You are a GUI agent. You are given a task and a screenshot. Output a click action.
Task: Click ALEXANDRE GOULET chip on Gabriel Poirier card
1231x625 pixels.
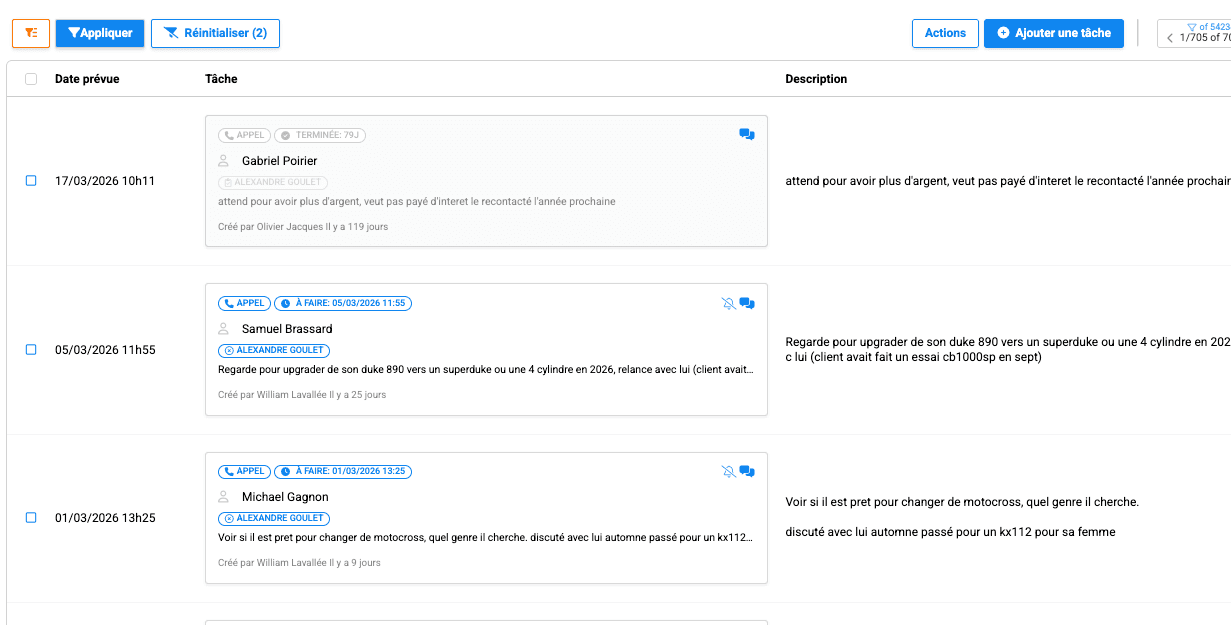[273, 182]
